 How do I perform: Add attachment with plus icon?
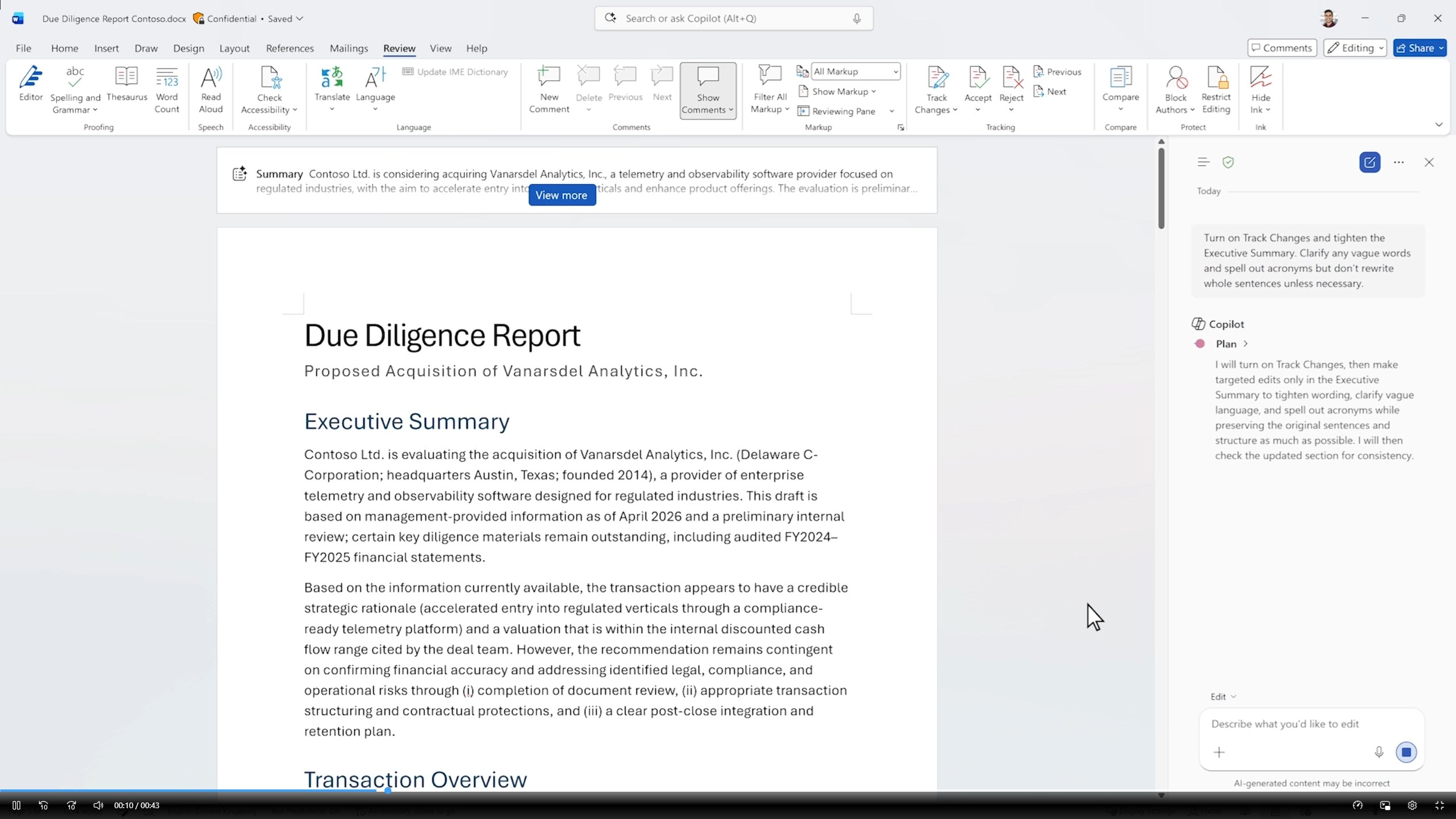pos(1219,752)
